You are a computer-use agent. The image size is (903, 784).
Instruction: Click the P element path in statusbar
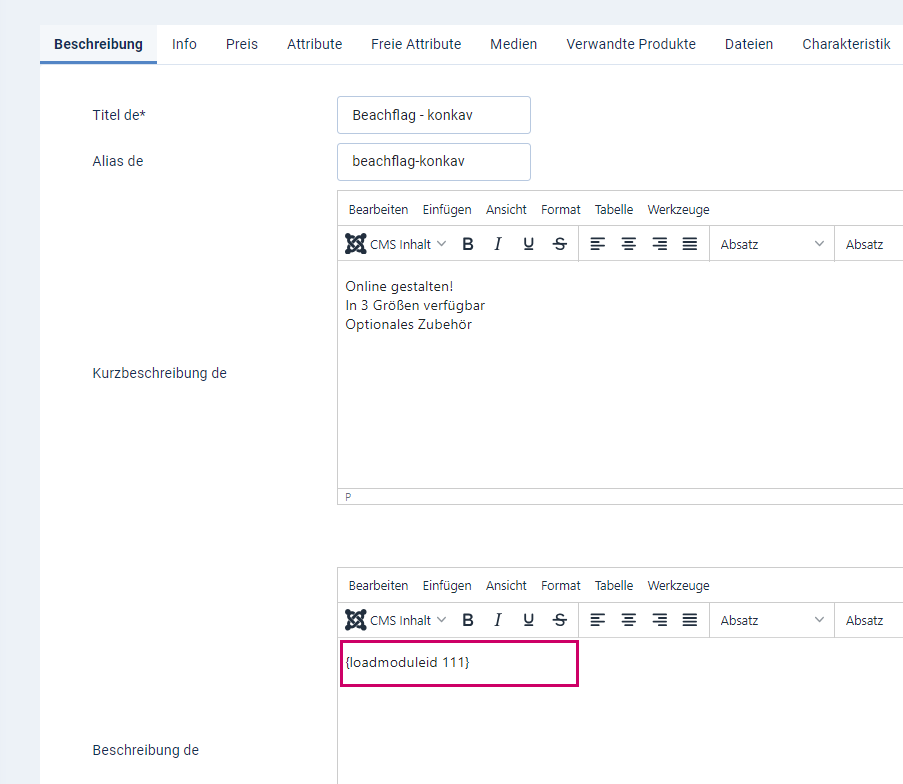[348, 497]
